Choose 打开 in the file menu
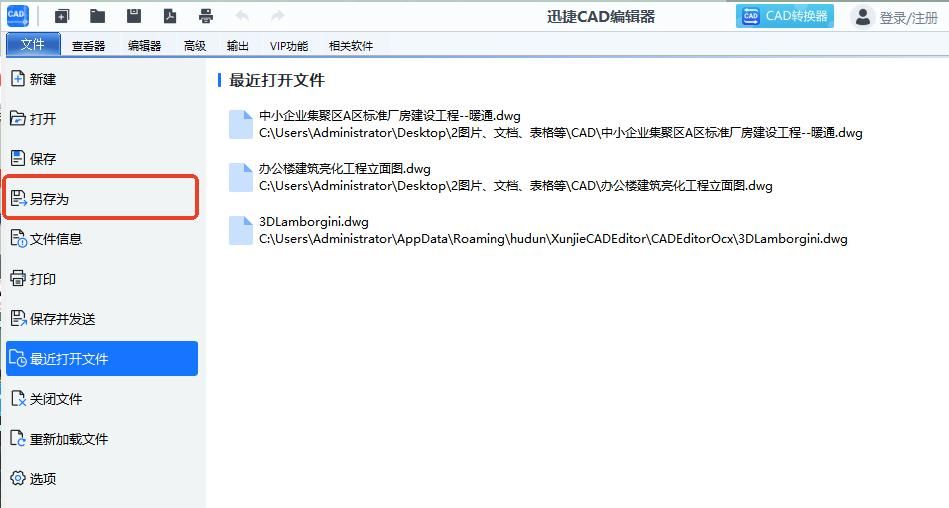 coord(102,119)
